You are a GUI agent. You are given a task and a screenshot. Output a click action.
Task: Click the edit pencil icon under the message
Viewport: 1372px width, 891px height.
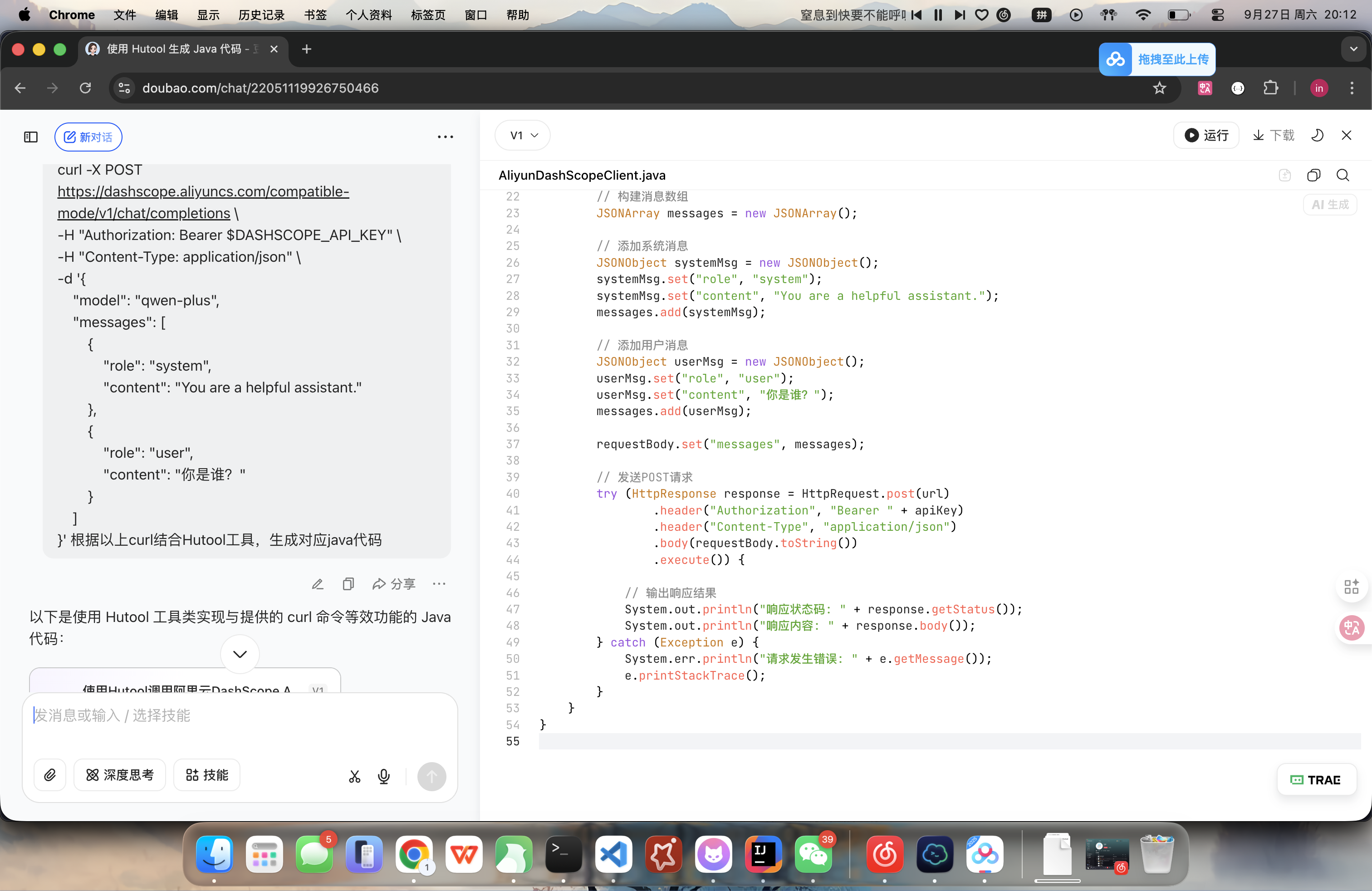pyautogui.click(x=318, y=584)
